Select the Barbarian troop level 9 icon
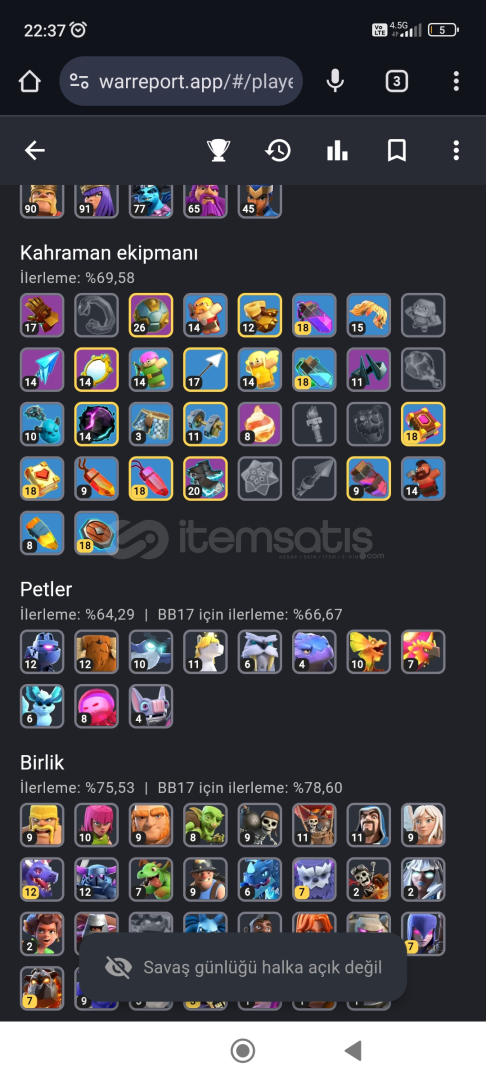 (x=42, y=824)
